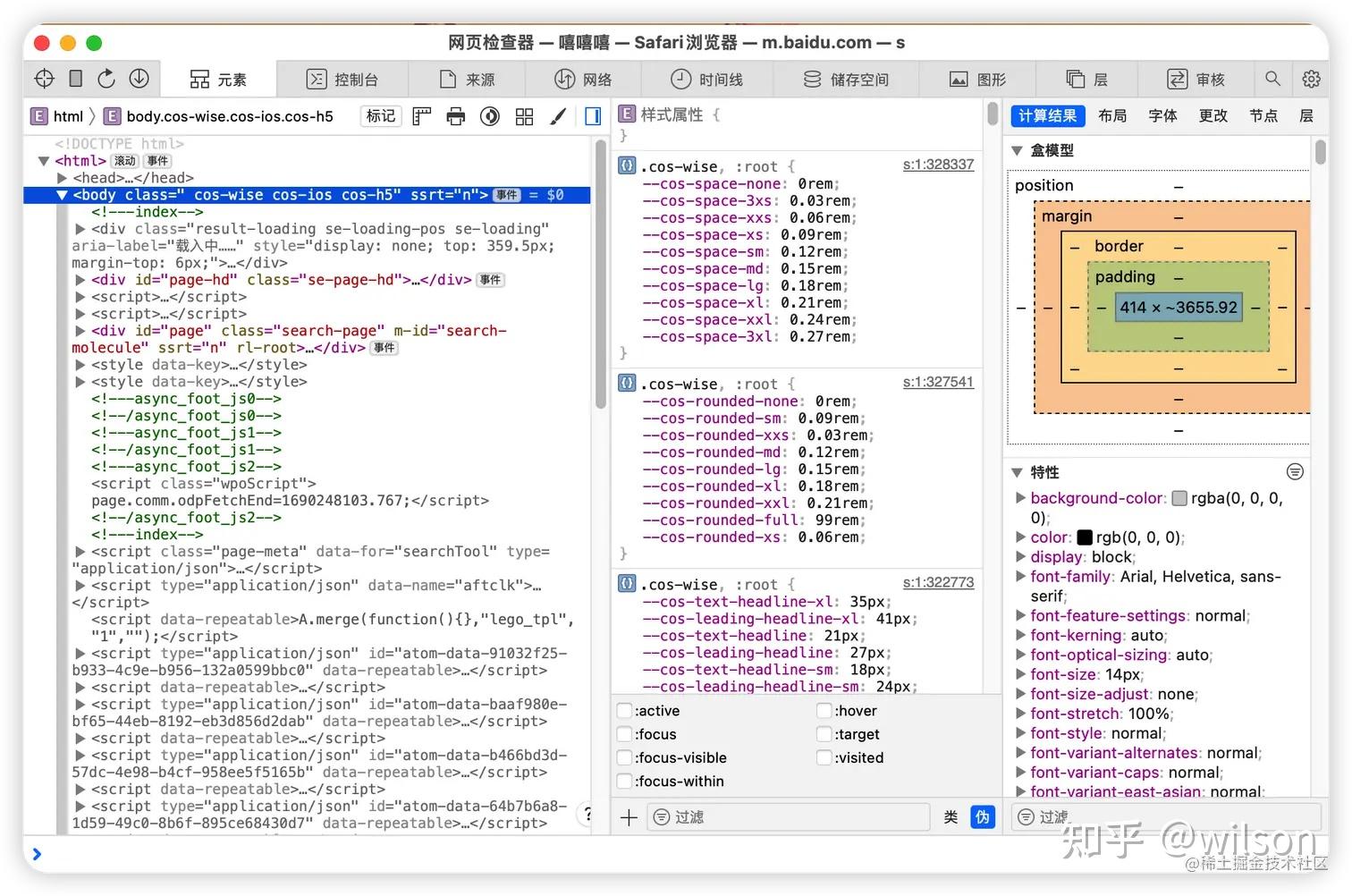The image size is (1352, 896).
Task: Check the :focus pseudo-class box
Action: pyautogui.click(x=625, y=734)
